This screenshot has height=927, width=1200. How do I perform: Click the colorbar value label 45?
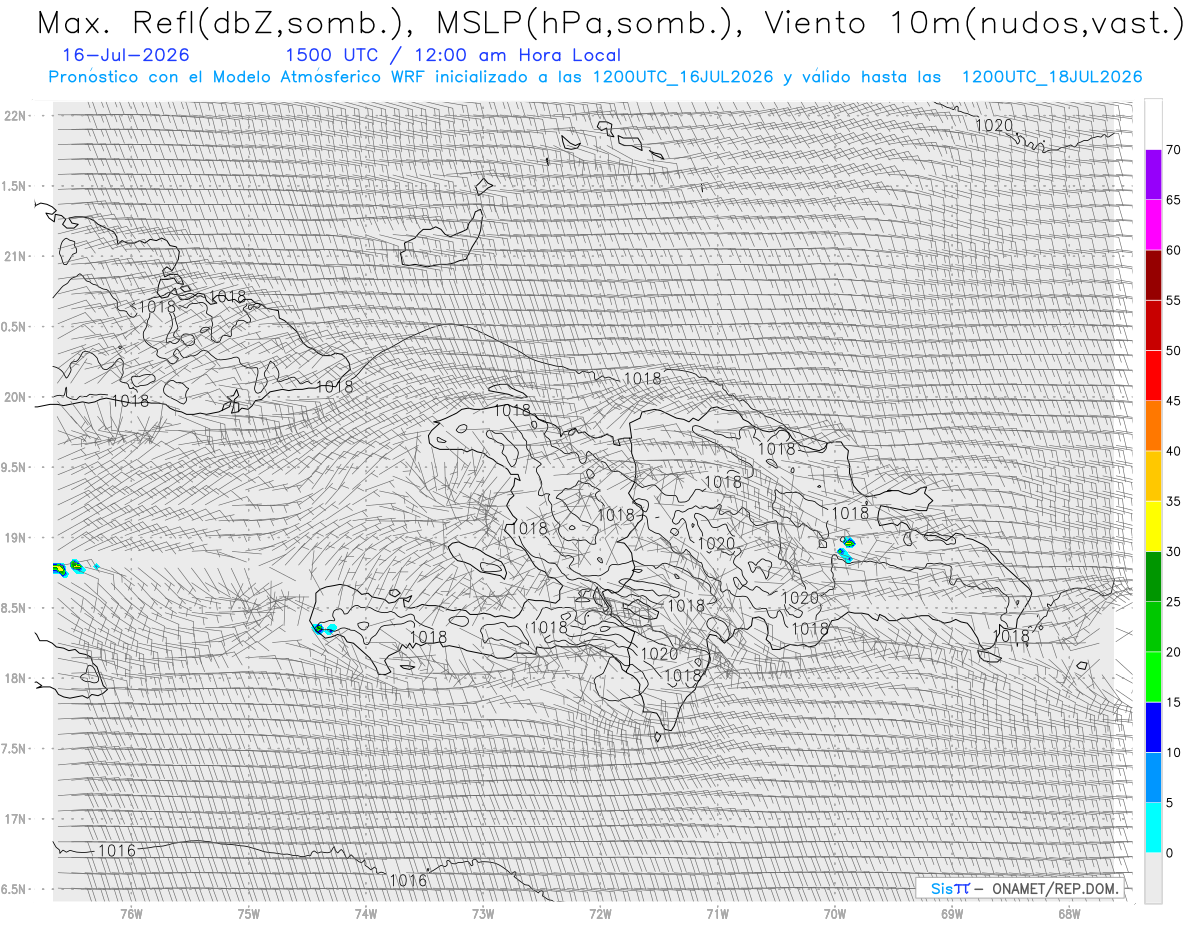(1173, 401)
